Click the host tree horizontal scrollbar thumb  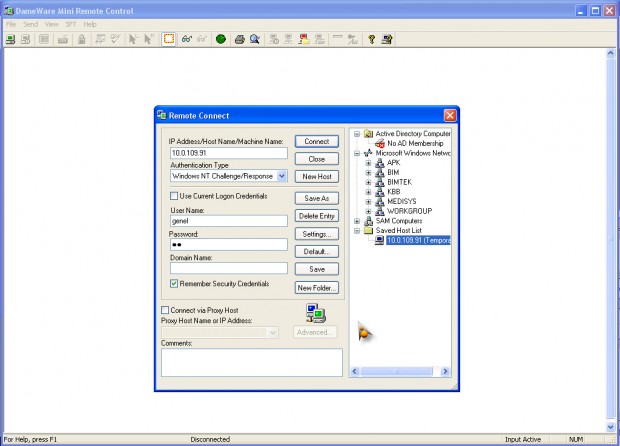point(397,371)
